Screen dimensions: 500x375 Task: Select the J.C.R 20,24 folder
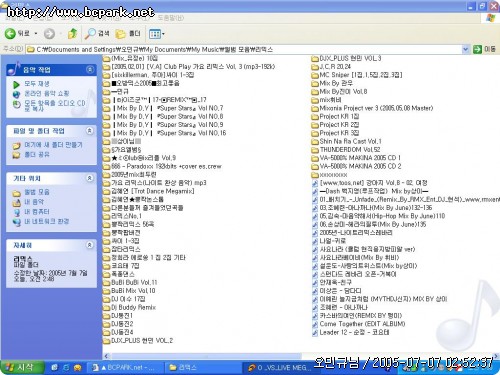click(331, 67)
